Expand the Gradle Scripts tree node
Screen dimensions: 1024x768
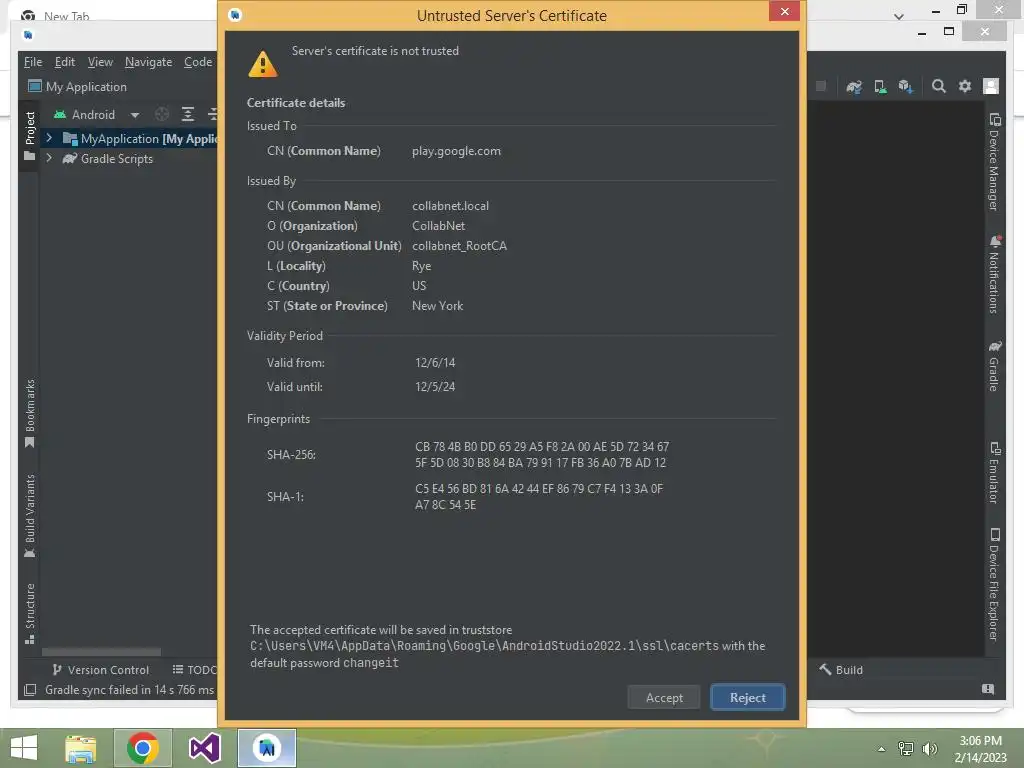tap(48, 158)
